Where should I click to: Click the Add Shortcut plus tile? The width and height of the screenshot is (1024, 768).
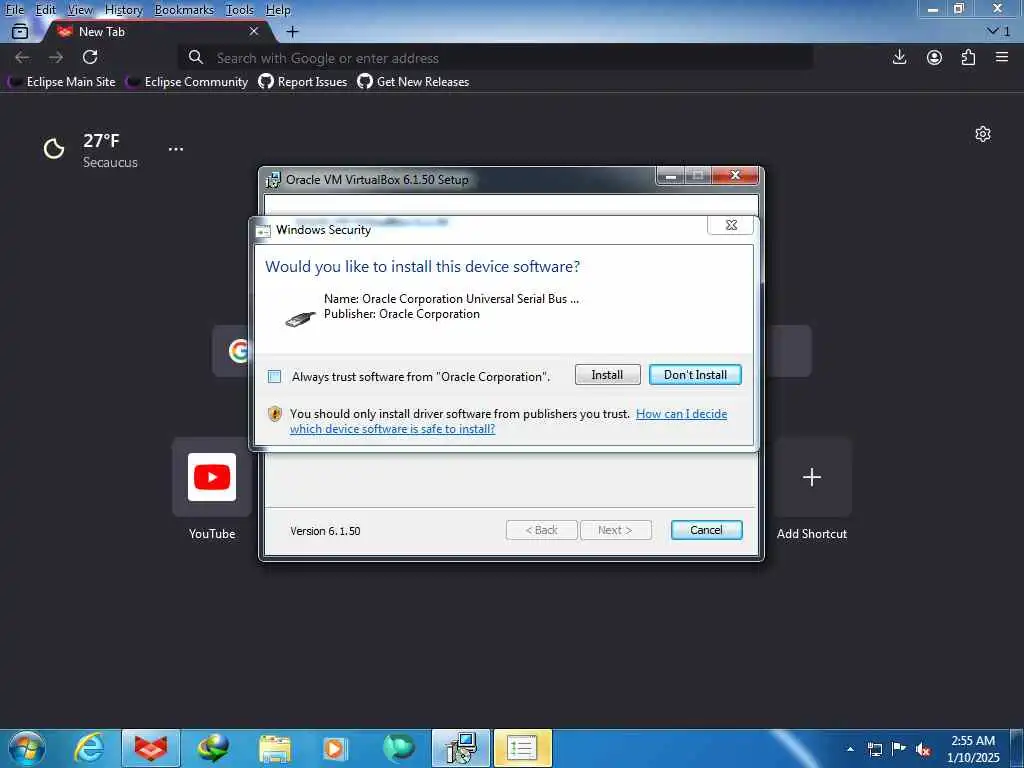tap(812, 477)
